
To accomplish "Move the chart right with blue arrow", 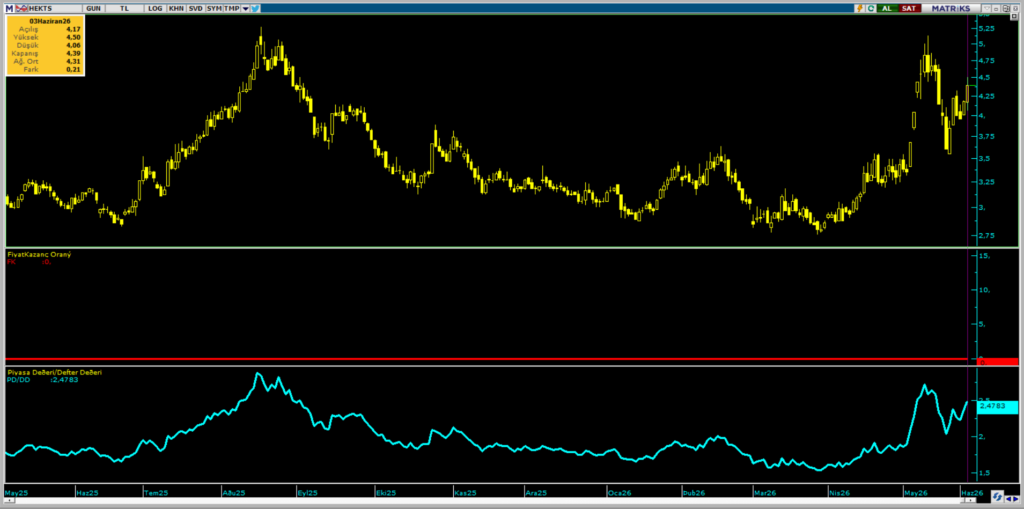I will 1016,499.
